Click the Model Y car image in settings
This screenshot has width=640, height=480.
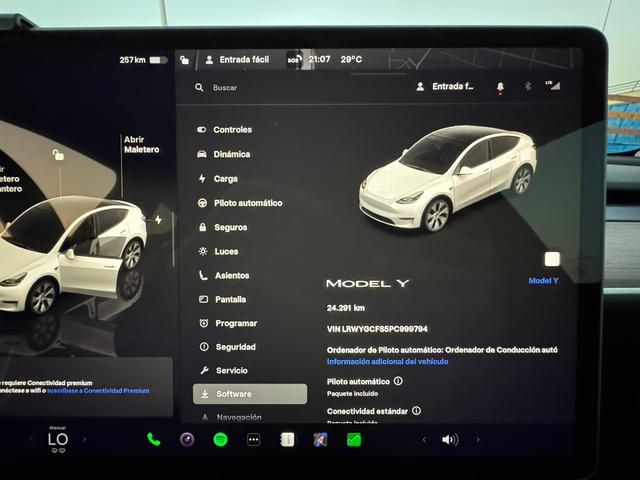448,179
